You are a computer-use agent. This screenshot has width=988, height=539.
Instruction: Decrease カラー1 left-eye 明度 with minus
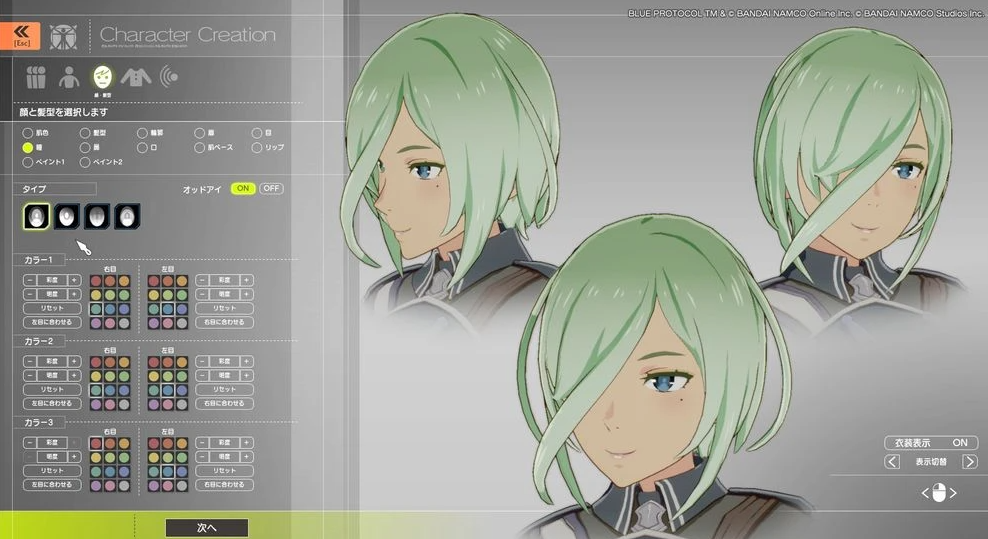pyautogui.click(x=202, y=294)
